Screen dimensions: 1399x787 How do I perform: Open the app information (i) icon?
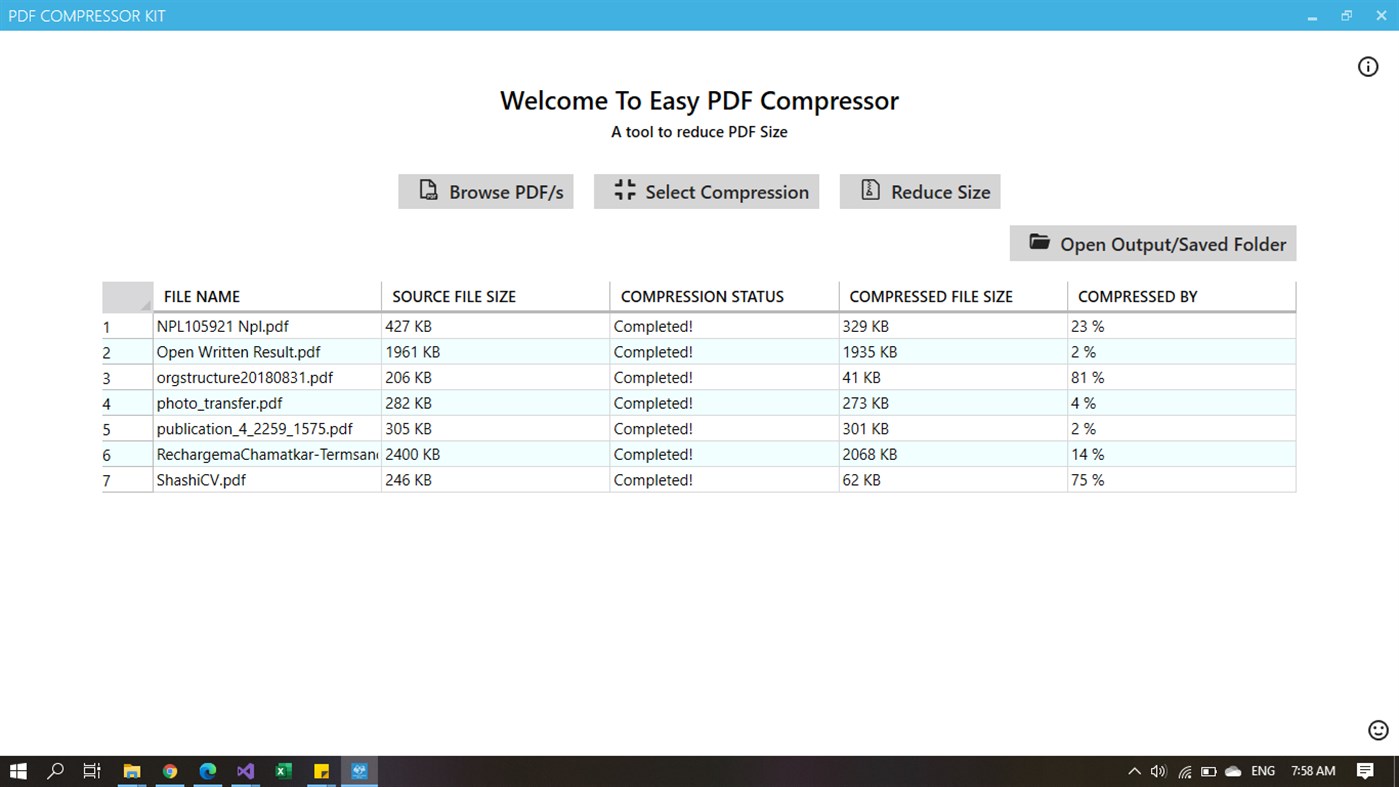pyautogui.click(x=1367, y=66)
